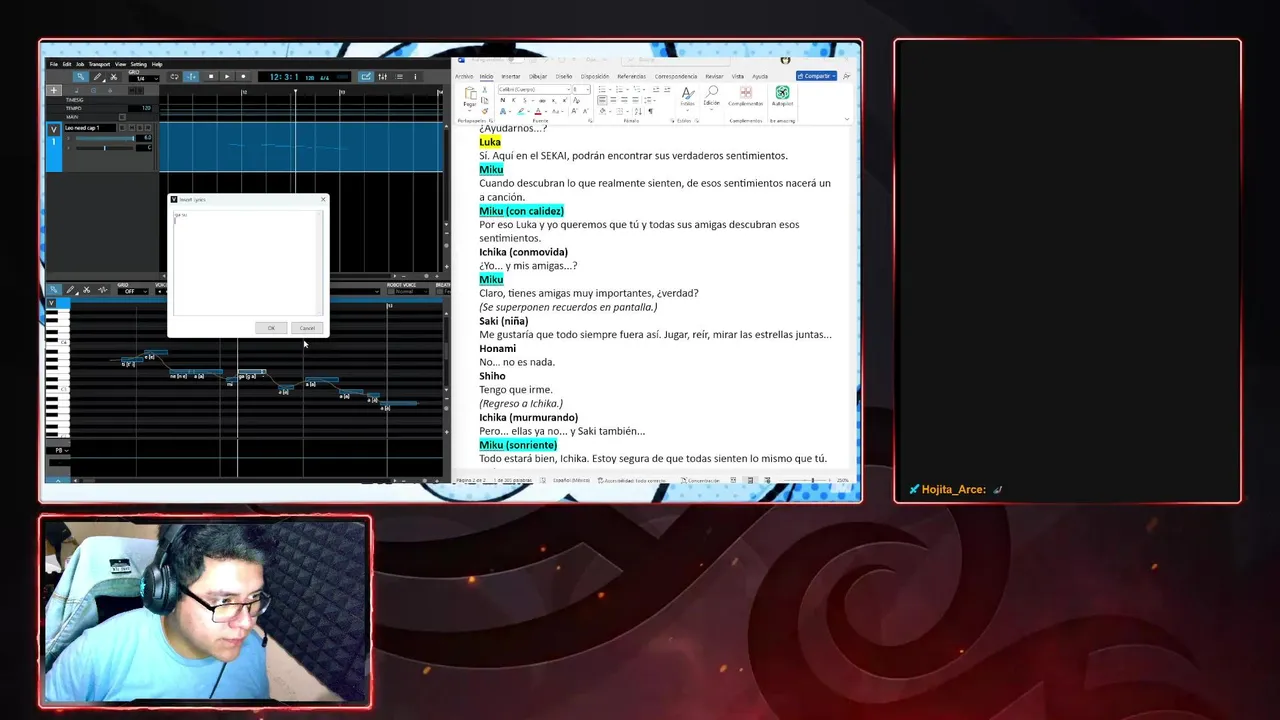This screenshot has height=720, width=1280.
Task: Open the PB parameter dropdown
Action: pos(59,451)
